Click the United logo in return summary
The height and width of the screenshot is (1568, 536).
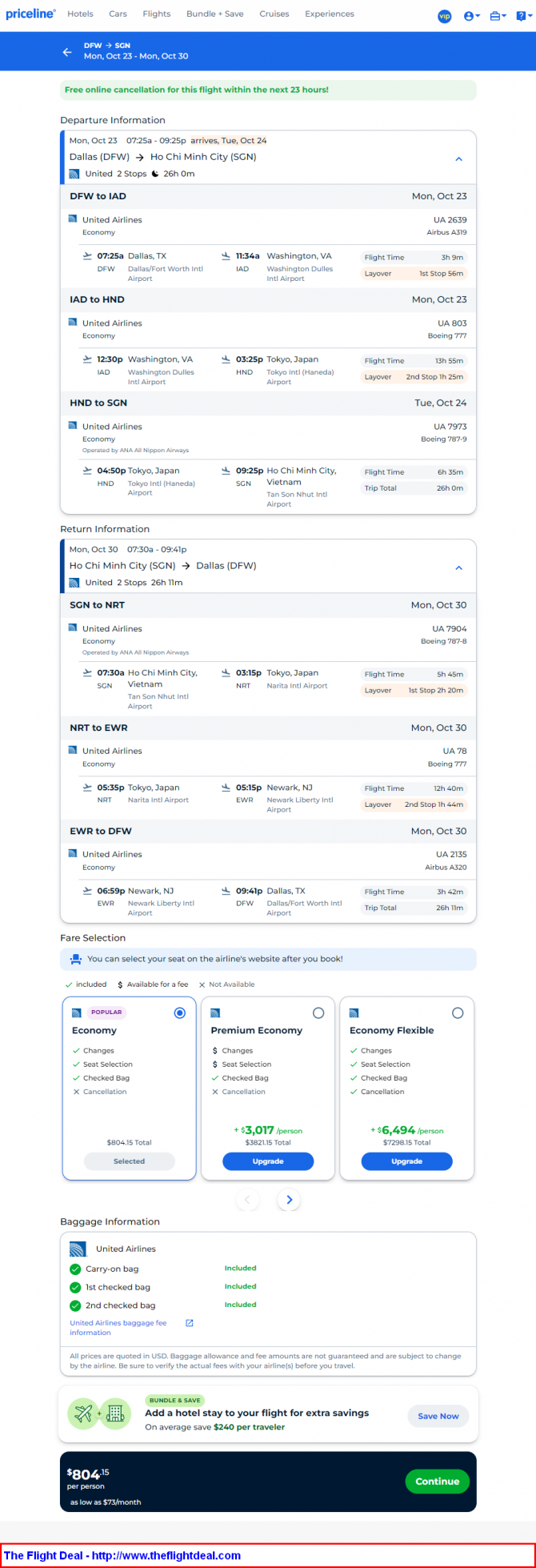pyautogui.click(x=74, y=583)
